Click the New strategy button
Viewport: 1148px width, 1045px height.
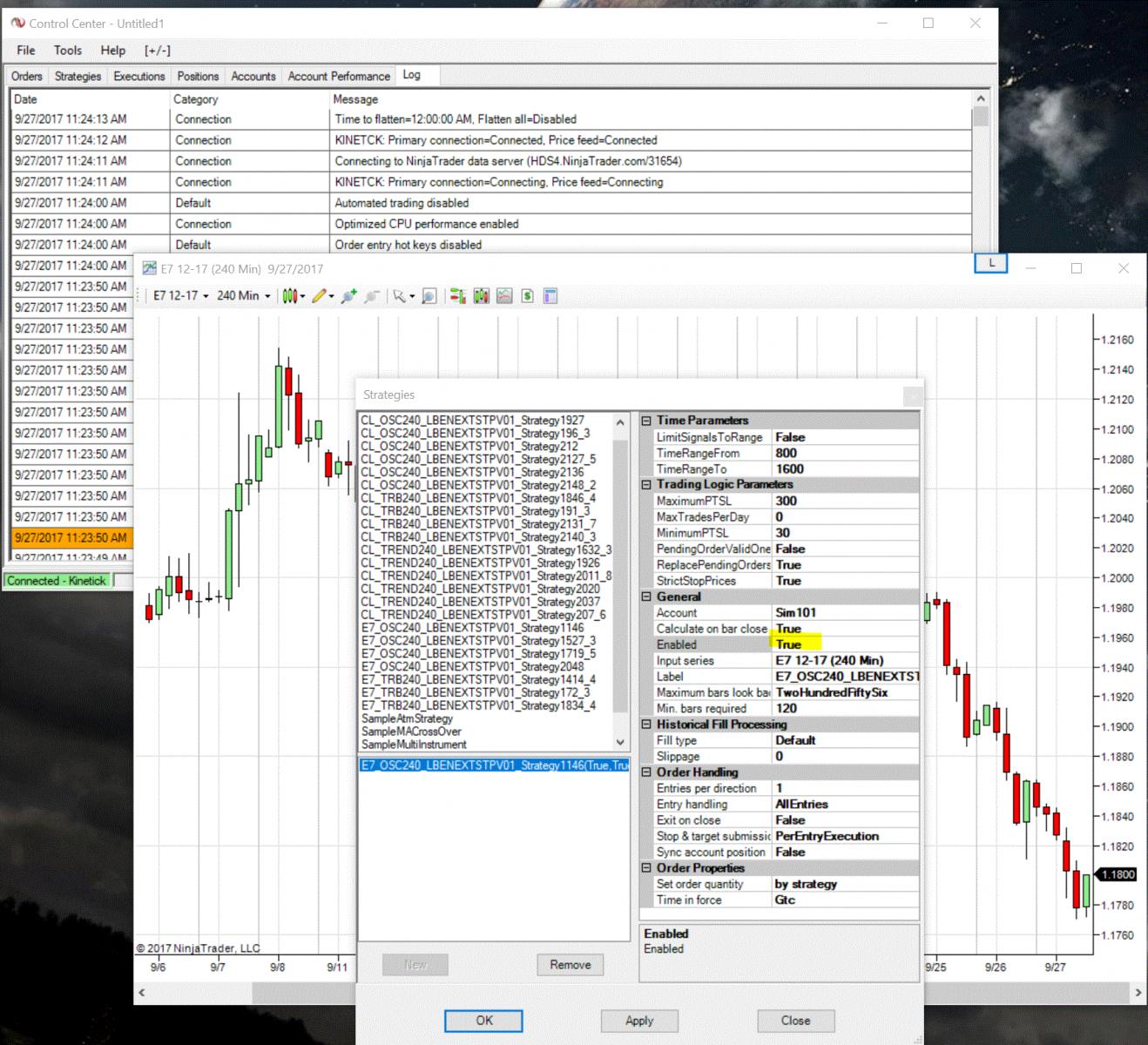[415, 965]
